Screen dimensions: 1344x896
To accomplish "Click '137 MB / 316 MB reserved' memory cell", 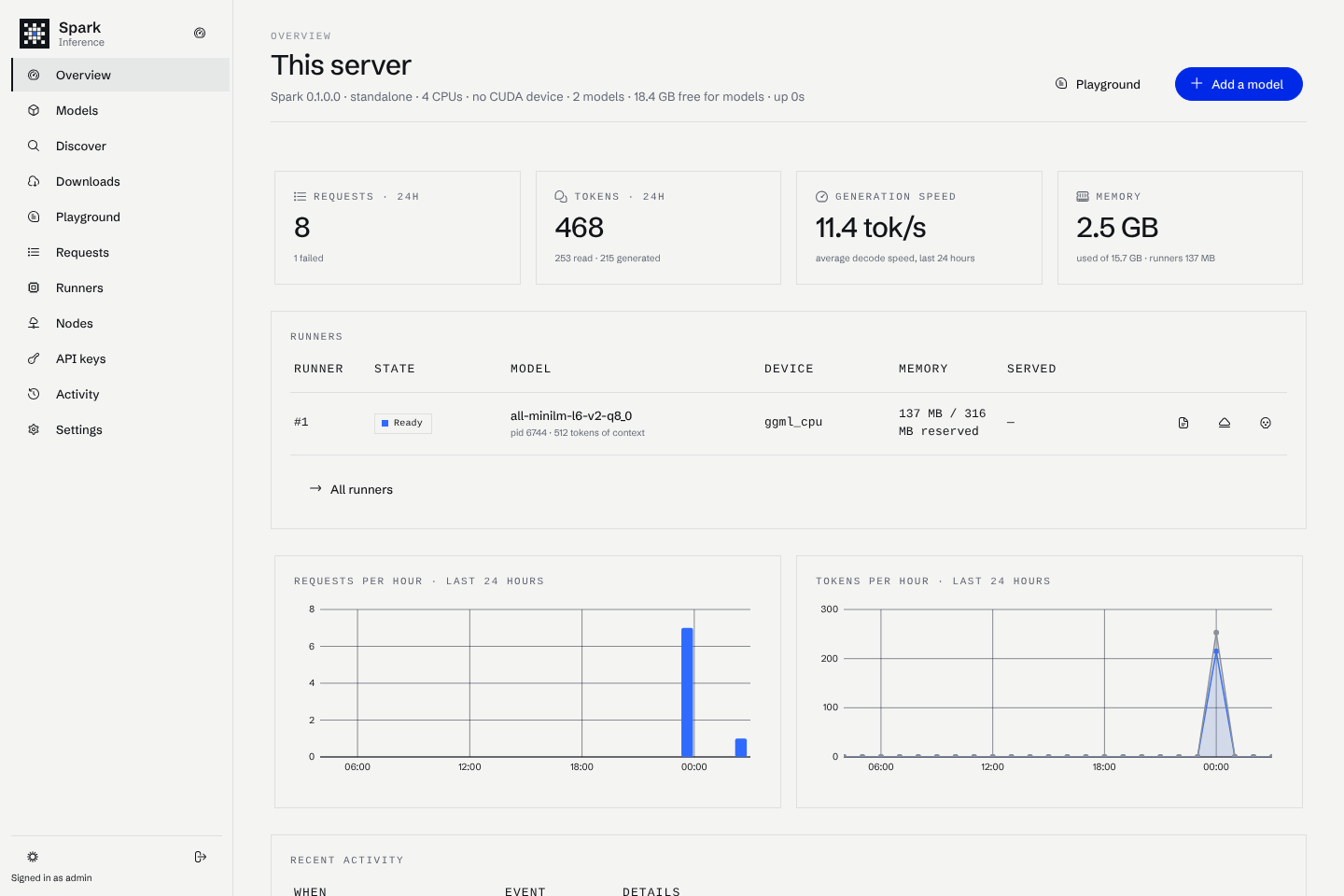I will coord(942,422).
